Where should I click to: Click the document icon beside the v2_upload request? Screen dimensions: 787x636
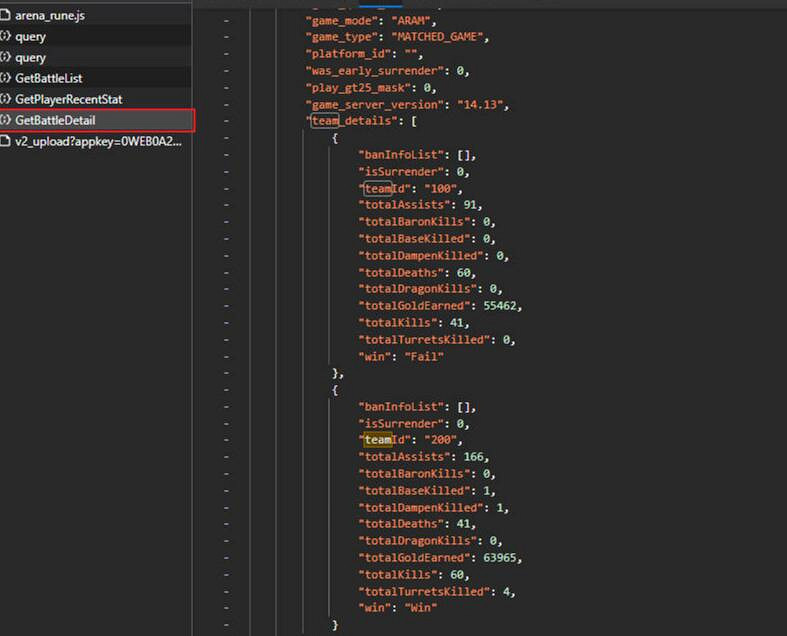pos(7,142)
